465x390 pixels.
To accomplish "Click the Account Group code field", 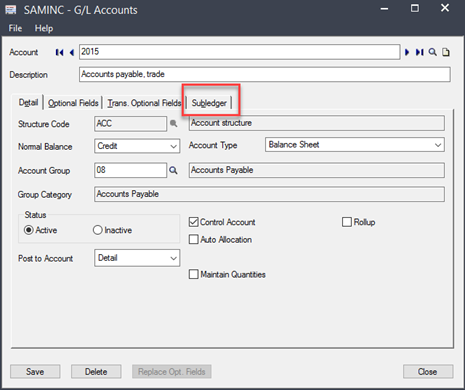I will tap(130, 170).
